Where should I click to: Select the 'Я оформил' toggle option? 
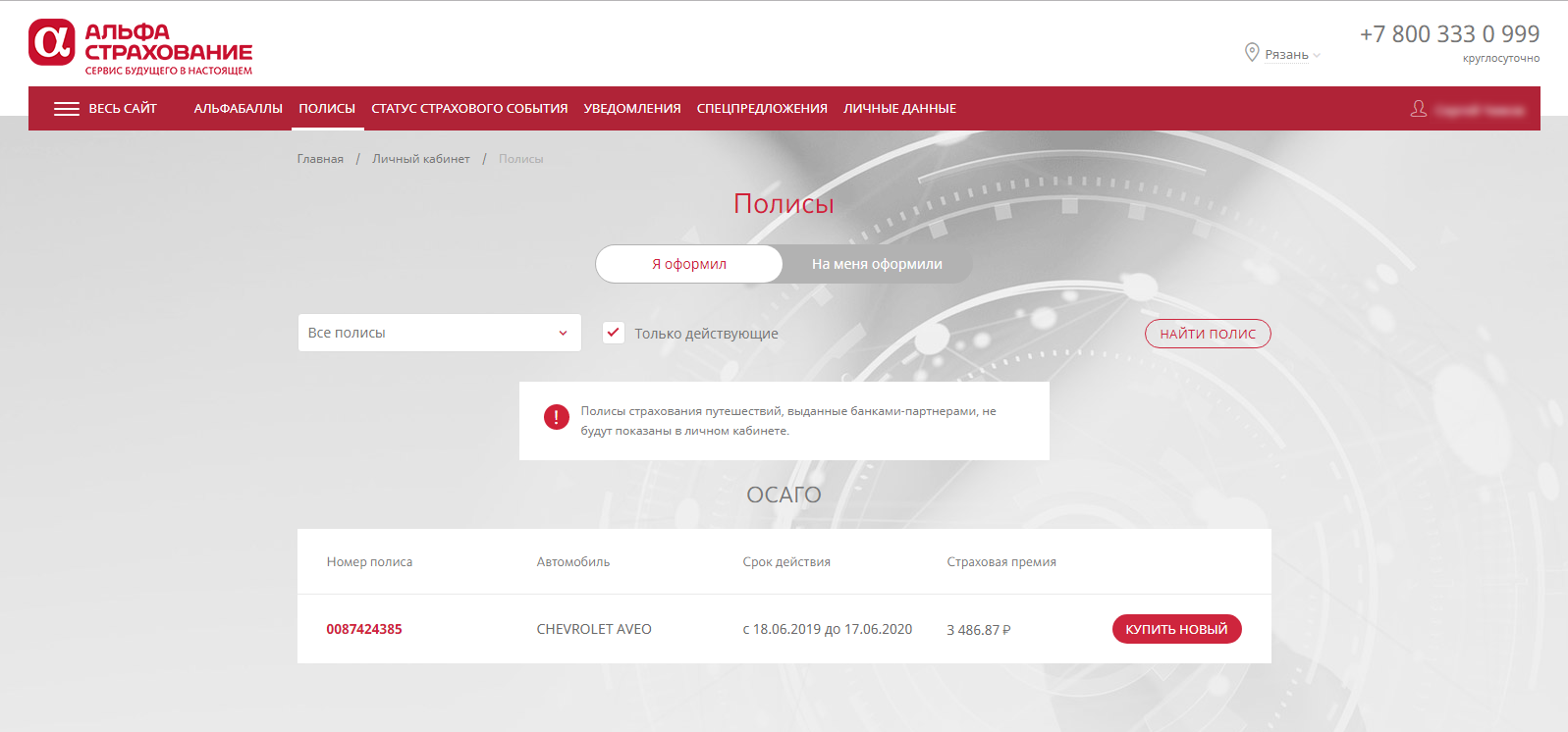pyautogui.click(x=689, y=264)
